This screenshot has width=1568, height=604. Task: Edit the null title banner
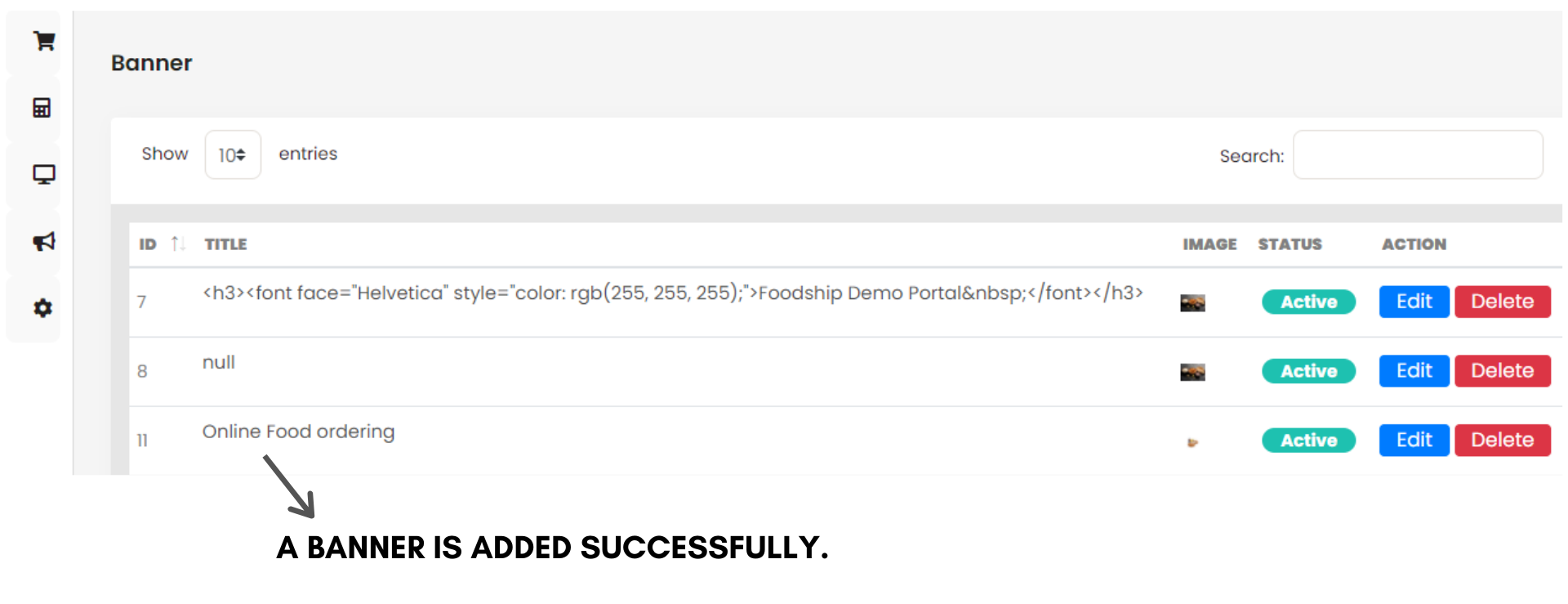click(1413, 371)
